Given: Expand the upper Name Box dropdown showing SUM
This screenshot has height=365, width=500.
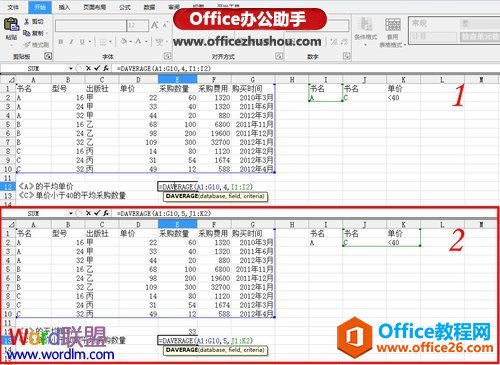Looking at the screenshot, I should click(x=71, y=68).
